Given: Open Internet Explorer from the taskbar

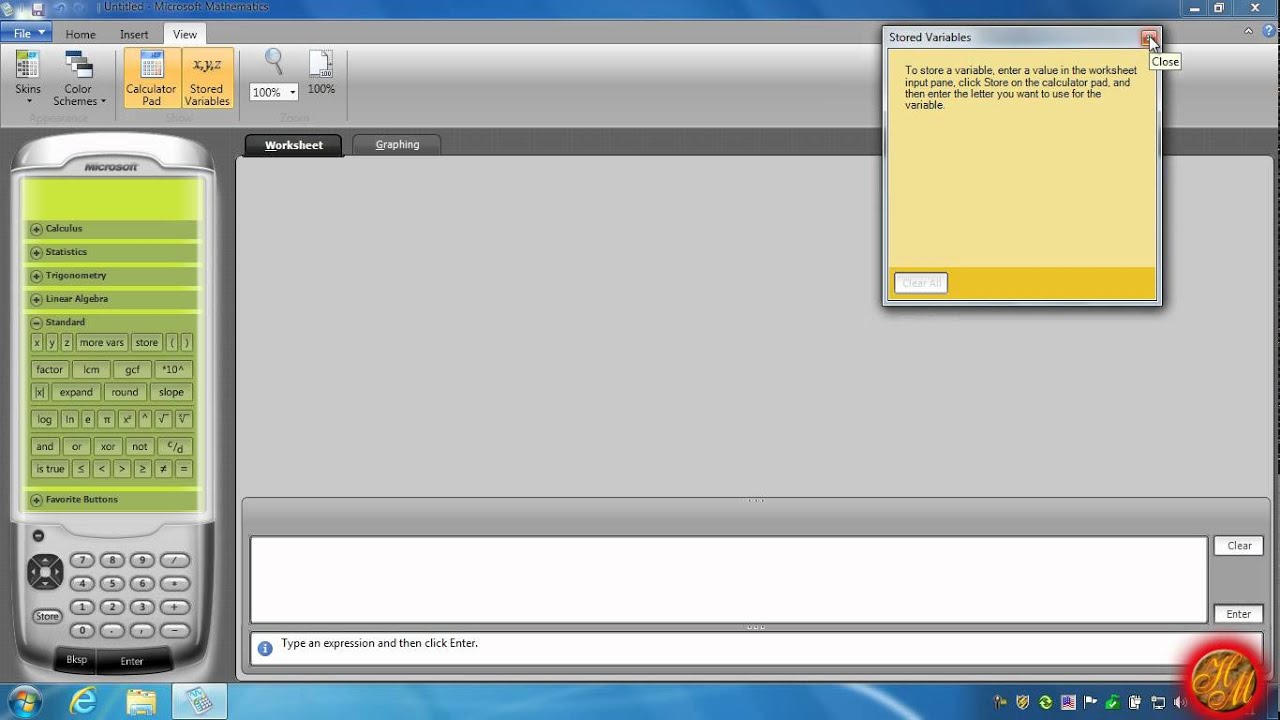Looking at the screenshot, I should (x=84, y=701).
